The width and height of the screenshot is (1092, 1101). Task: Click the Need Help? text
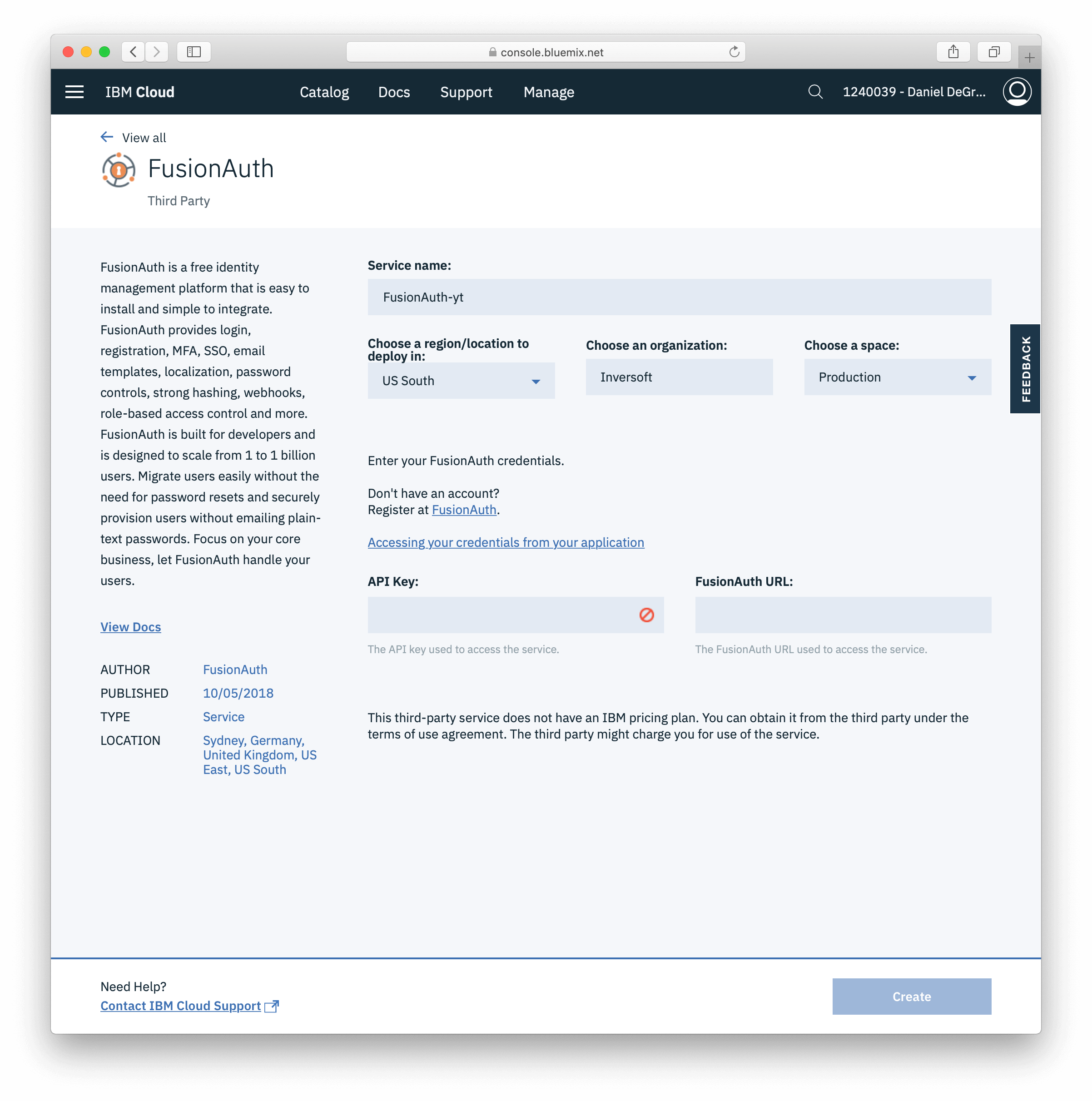134,987
